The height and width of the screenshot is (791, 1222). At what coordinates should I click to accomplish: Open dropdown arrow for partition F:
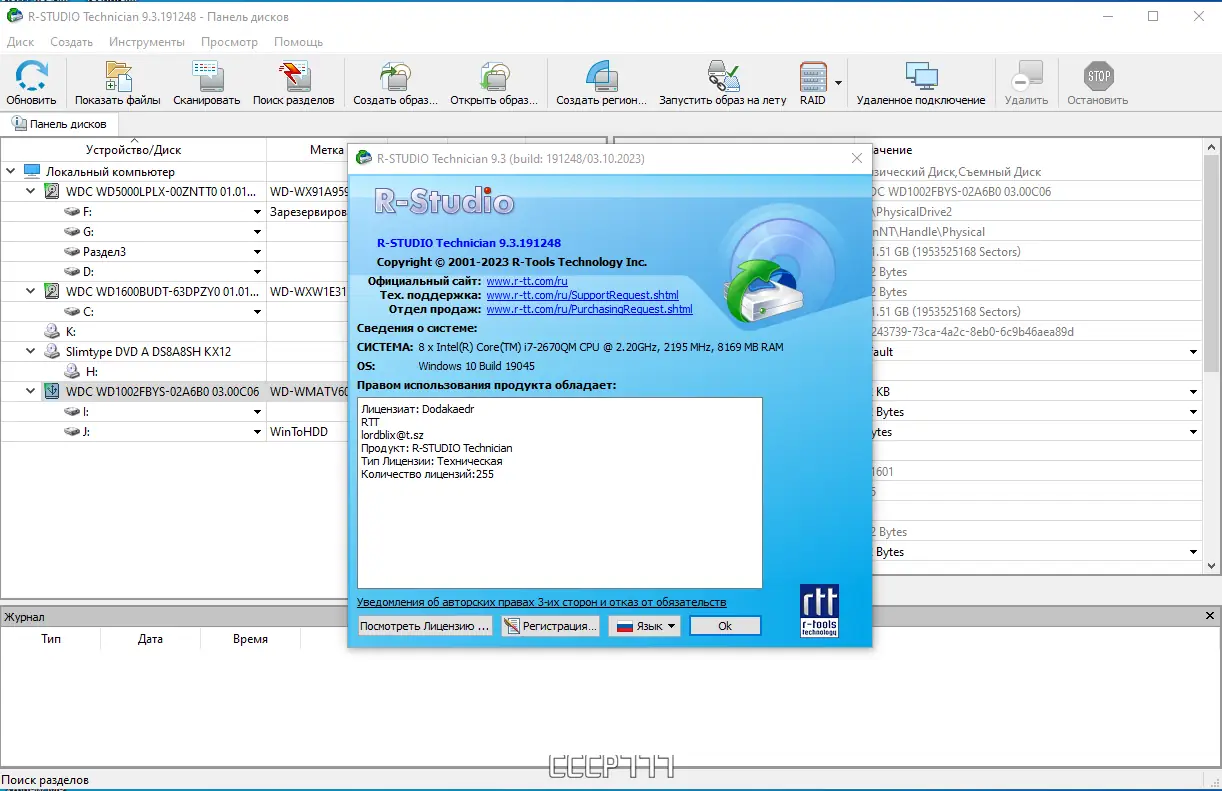[258, 212]
